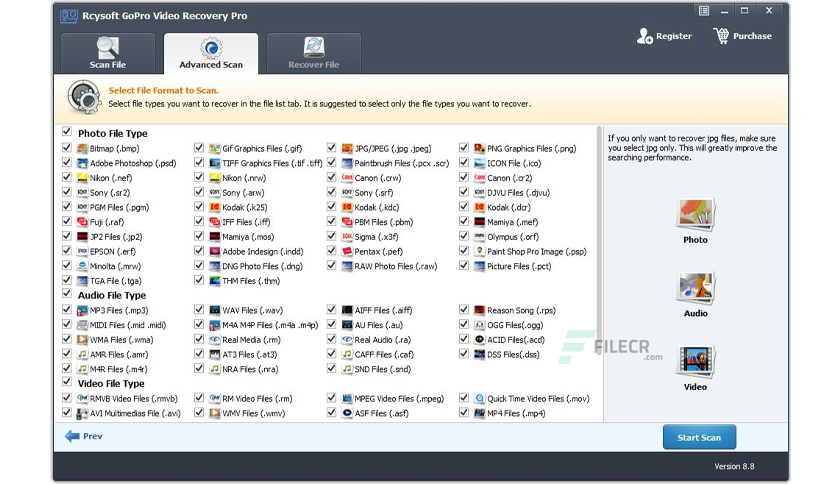Toggle the Video File Type checkbox
Image resolution: width=836 pixels, height=484 pixels.
point(67,381)
